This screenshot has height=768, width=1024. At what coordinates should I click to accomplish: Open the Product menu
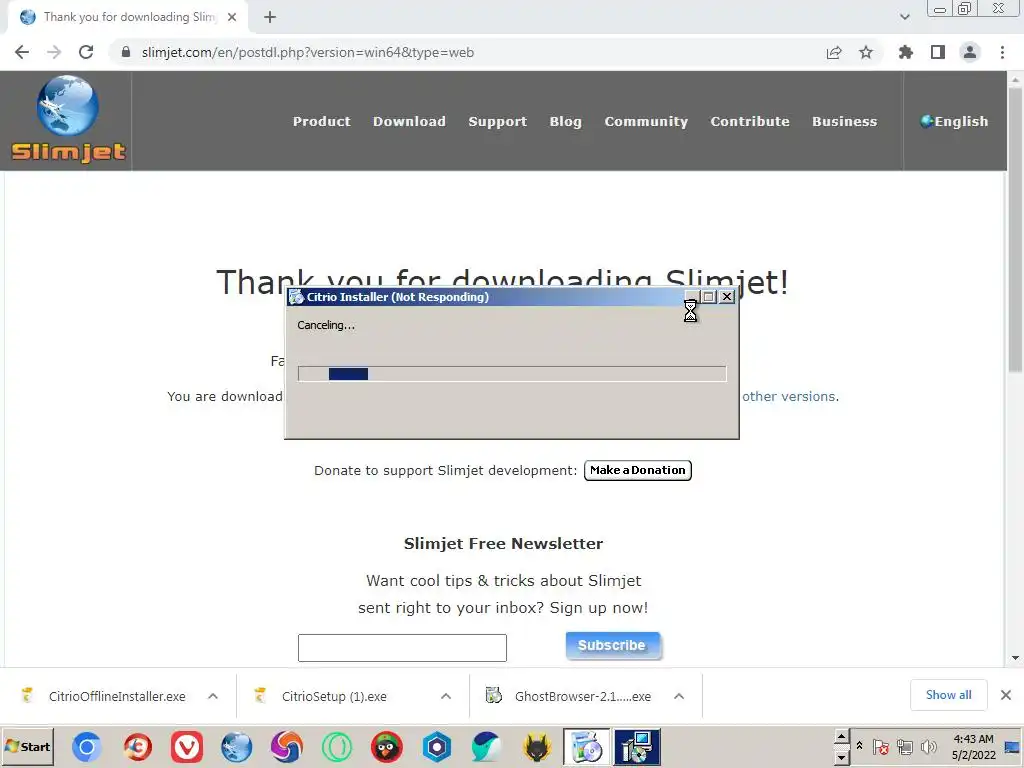pos(321,121)
